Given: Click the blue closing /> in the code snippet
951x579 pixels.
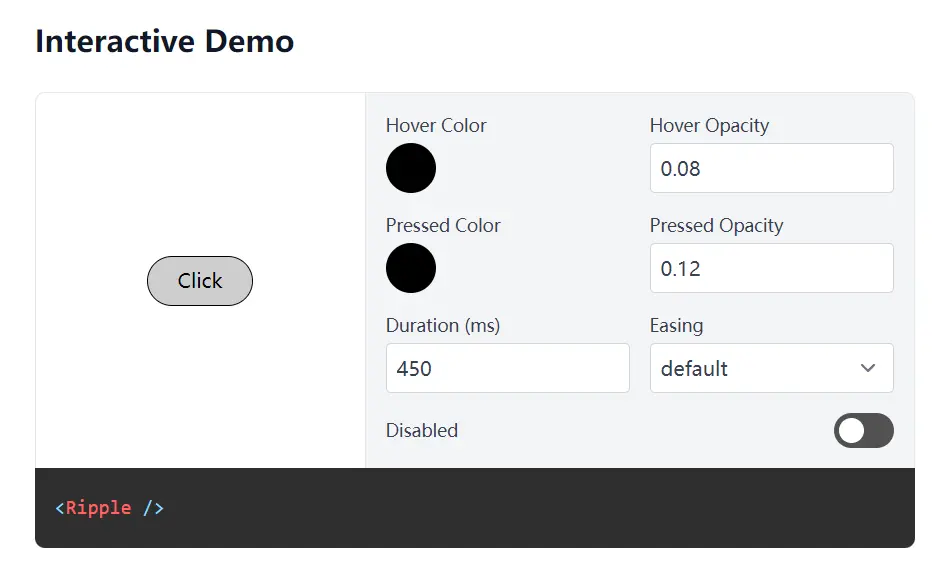Looking at the screenshot, I should [153, 508].
